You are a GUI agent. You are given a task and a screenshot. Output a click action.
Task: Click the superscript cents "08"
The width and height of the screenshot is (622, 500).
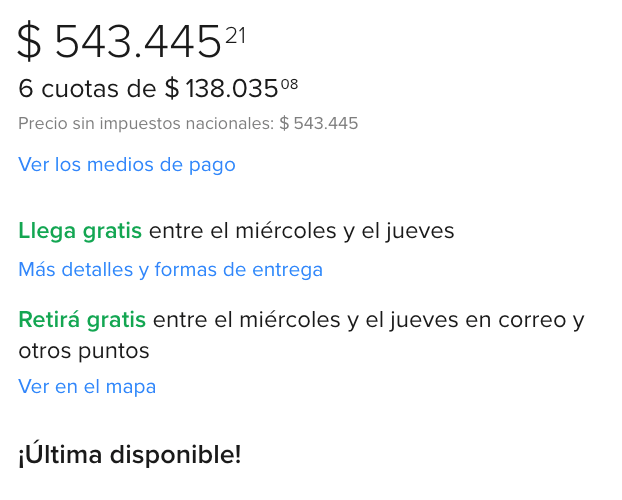[x=289, y=84]
